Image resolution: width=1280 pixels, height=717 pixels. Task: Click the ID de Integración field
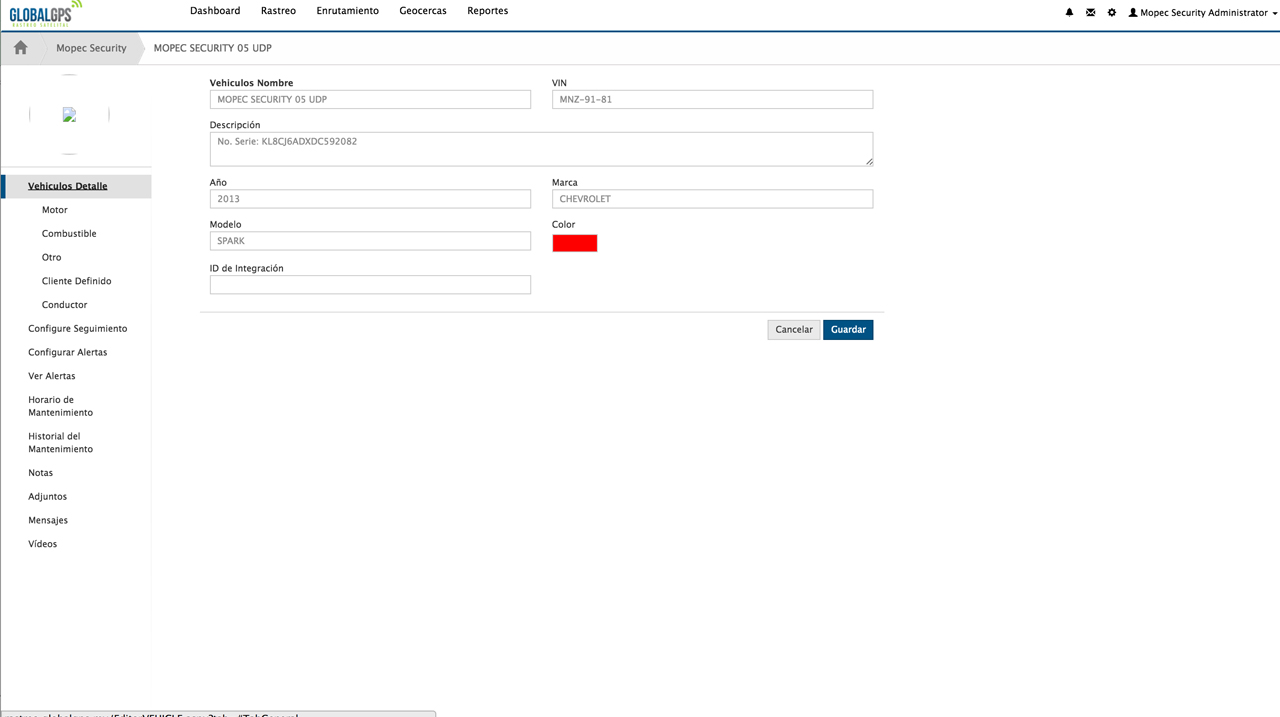(370, 285)
